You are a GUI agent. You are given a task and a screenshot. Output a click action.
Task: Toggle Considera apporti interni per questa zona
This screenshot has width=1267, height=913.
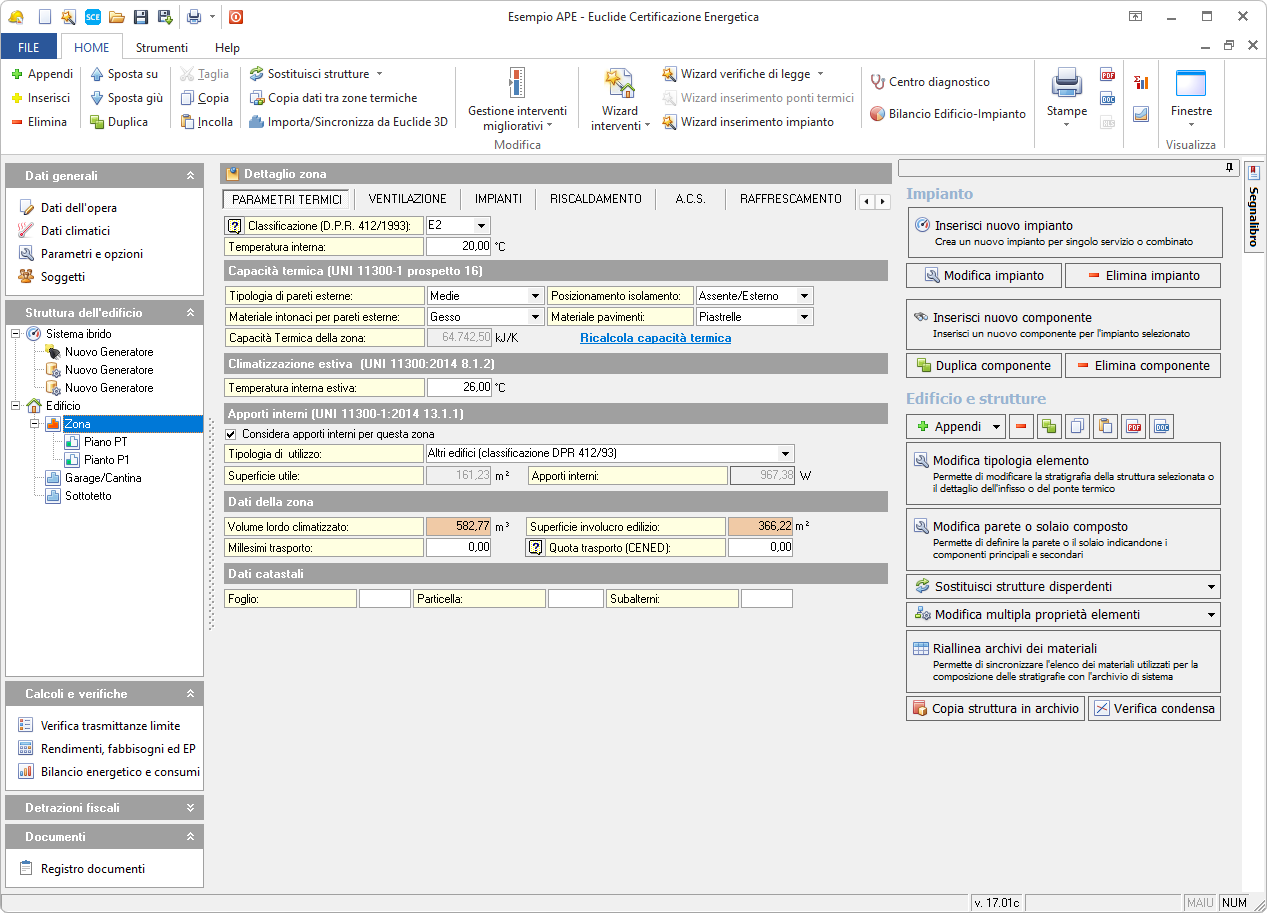232,435
